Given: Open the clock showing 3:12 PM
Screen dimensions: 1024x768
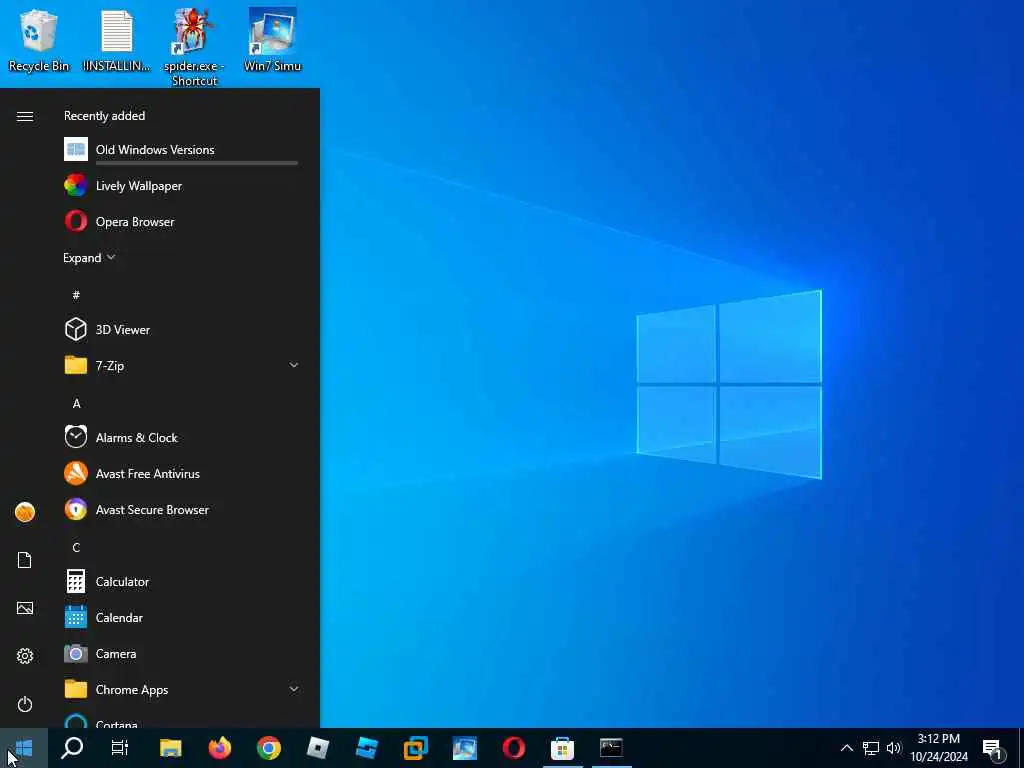Looking at the screenshot, I should [x=939, y=748].
